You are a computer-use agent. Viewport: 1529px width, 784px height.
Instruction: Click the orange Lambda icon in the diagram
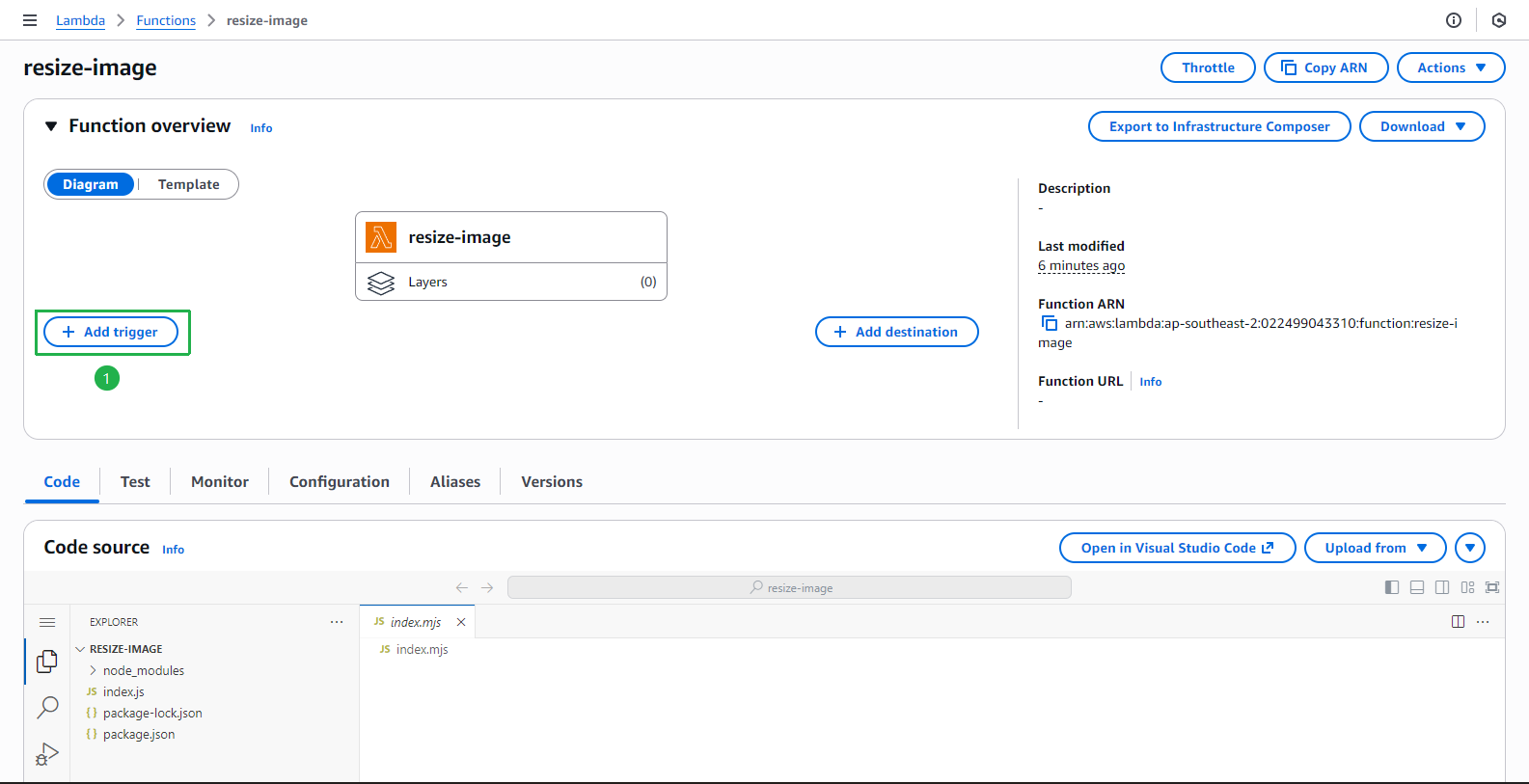(x=381, y=237)
